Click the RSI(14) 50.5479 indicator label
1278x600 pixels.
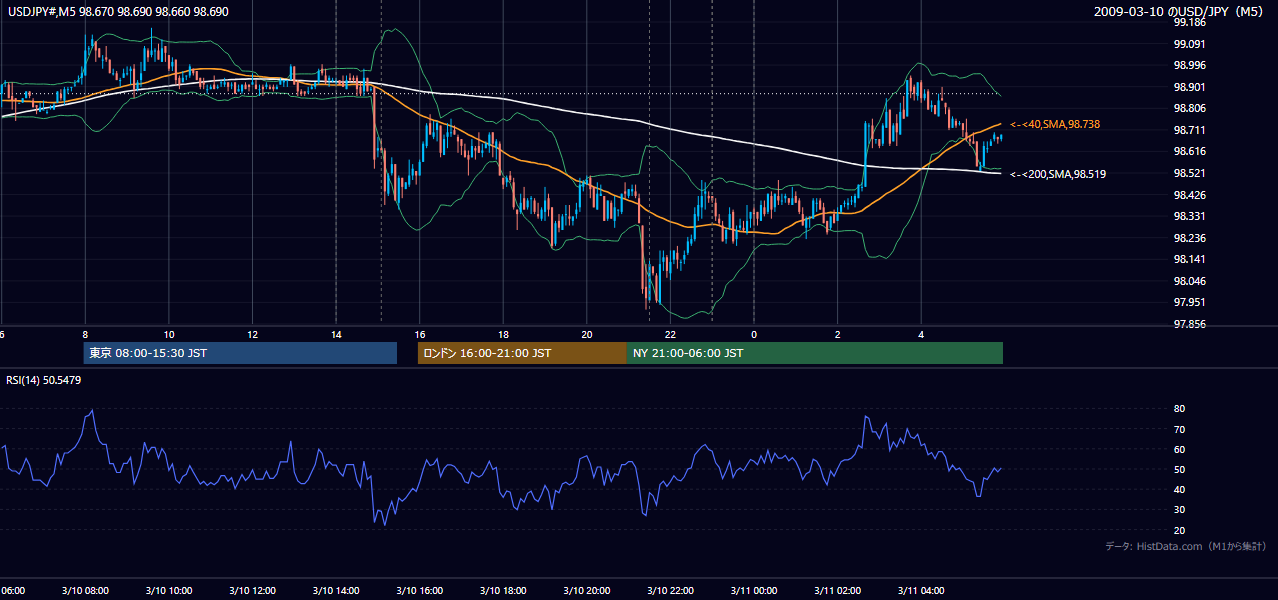pyautogui.click(x=44, y=380)
